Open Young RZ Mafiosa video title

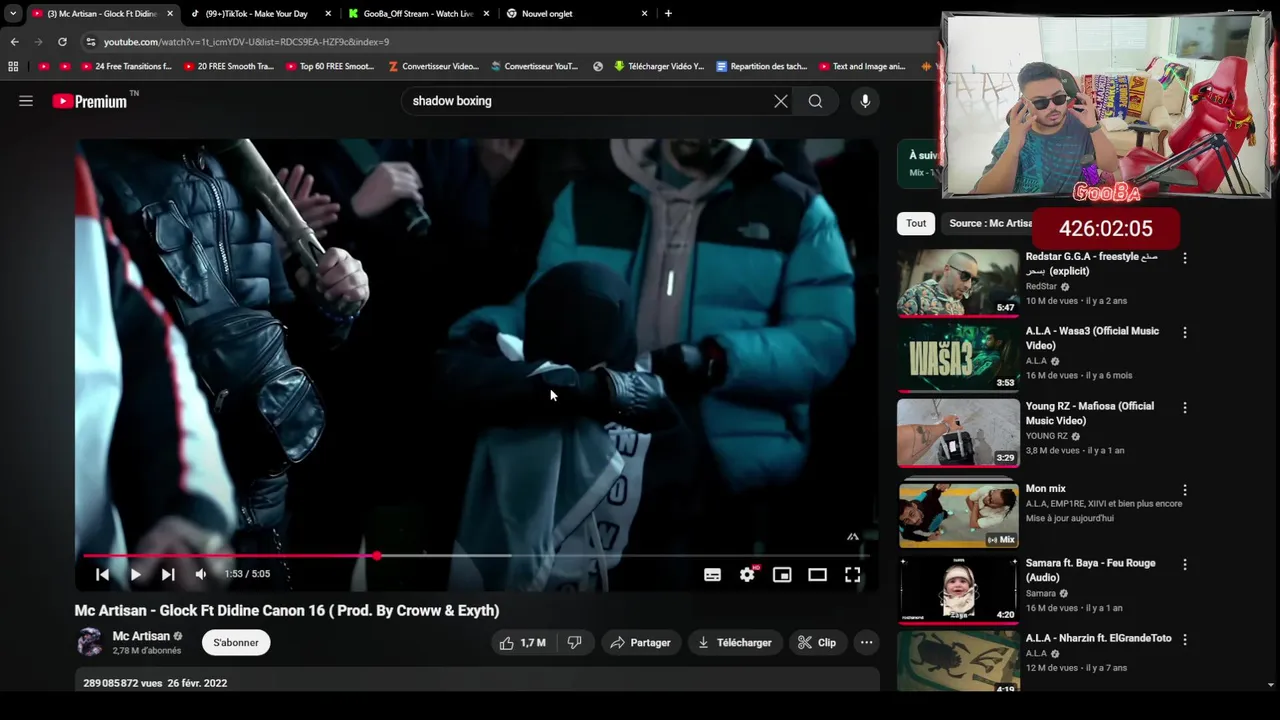click(1089, 413)
